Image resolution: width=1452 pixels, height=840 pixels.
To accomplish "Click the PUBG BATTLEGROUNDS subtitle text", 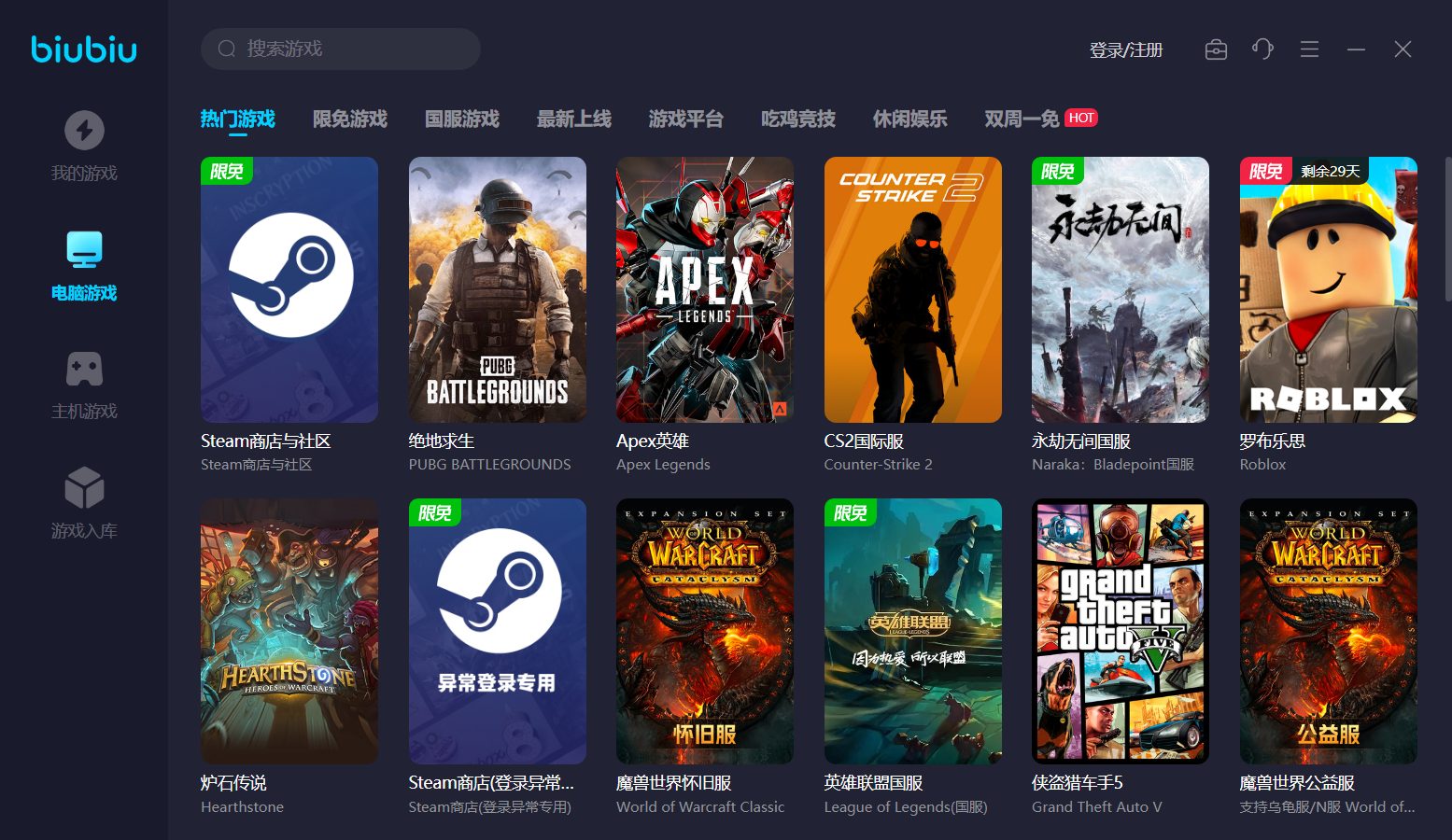I will click(x=489, y=464).
